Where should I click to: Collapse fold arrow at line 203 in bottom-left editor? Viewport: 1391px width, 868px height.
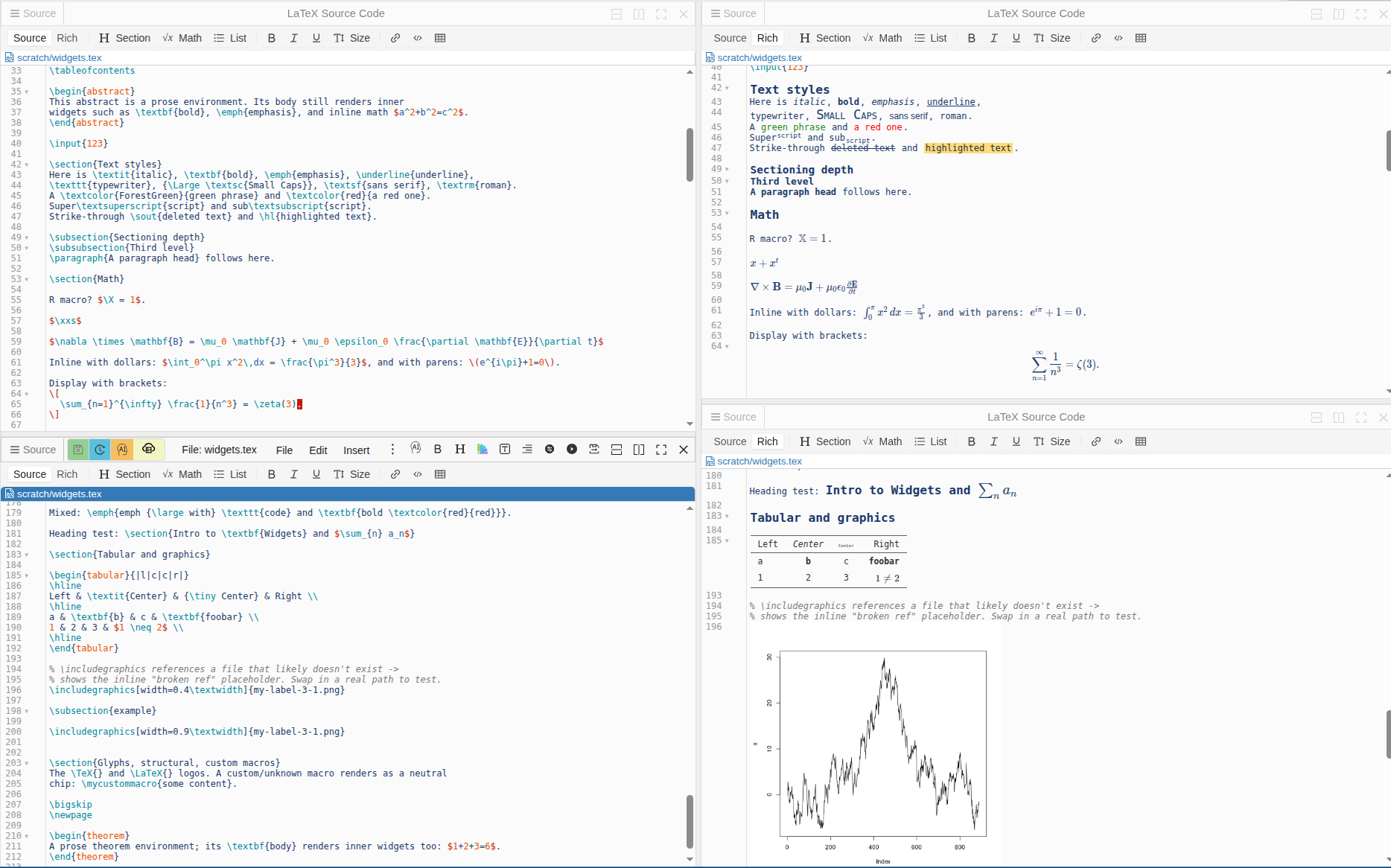[27, 763]
